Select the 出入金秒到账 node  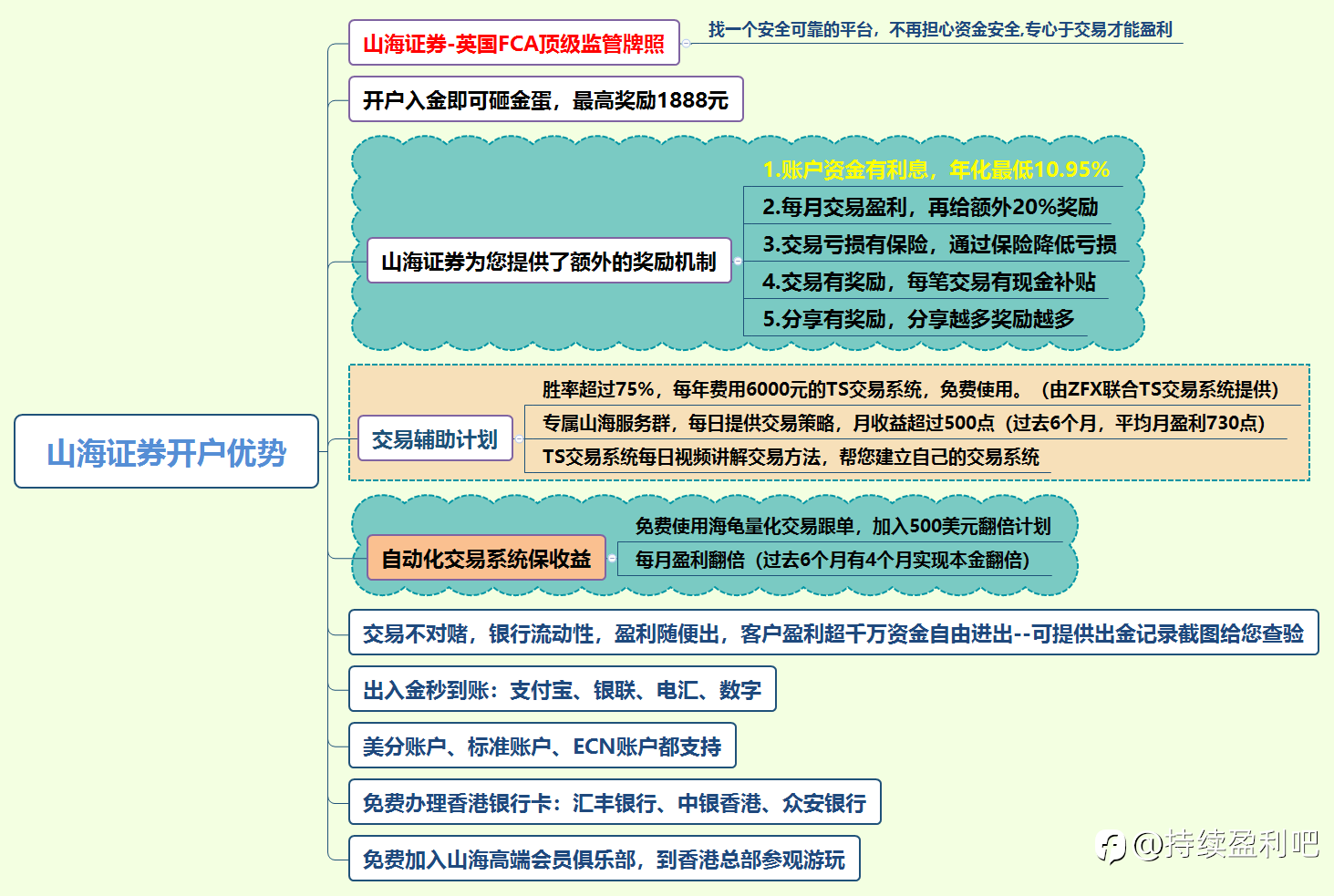(562, 689)
